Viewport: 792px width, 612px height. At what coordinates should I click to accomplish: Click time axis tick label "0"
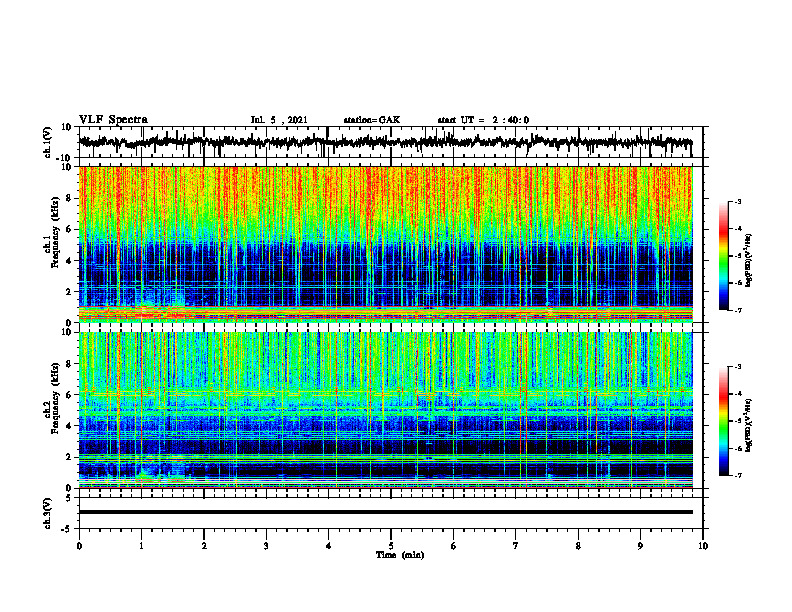click(x=79, y=546)
